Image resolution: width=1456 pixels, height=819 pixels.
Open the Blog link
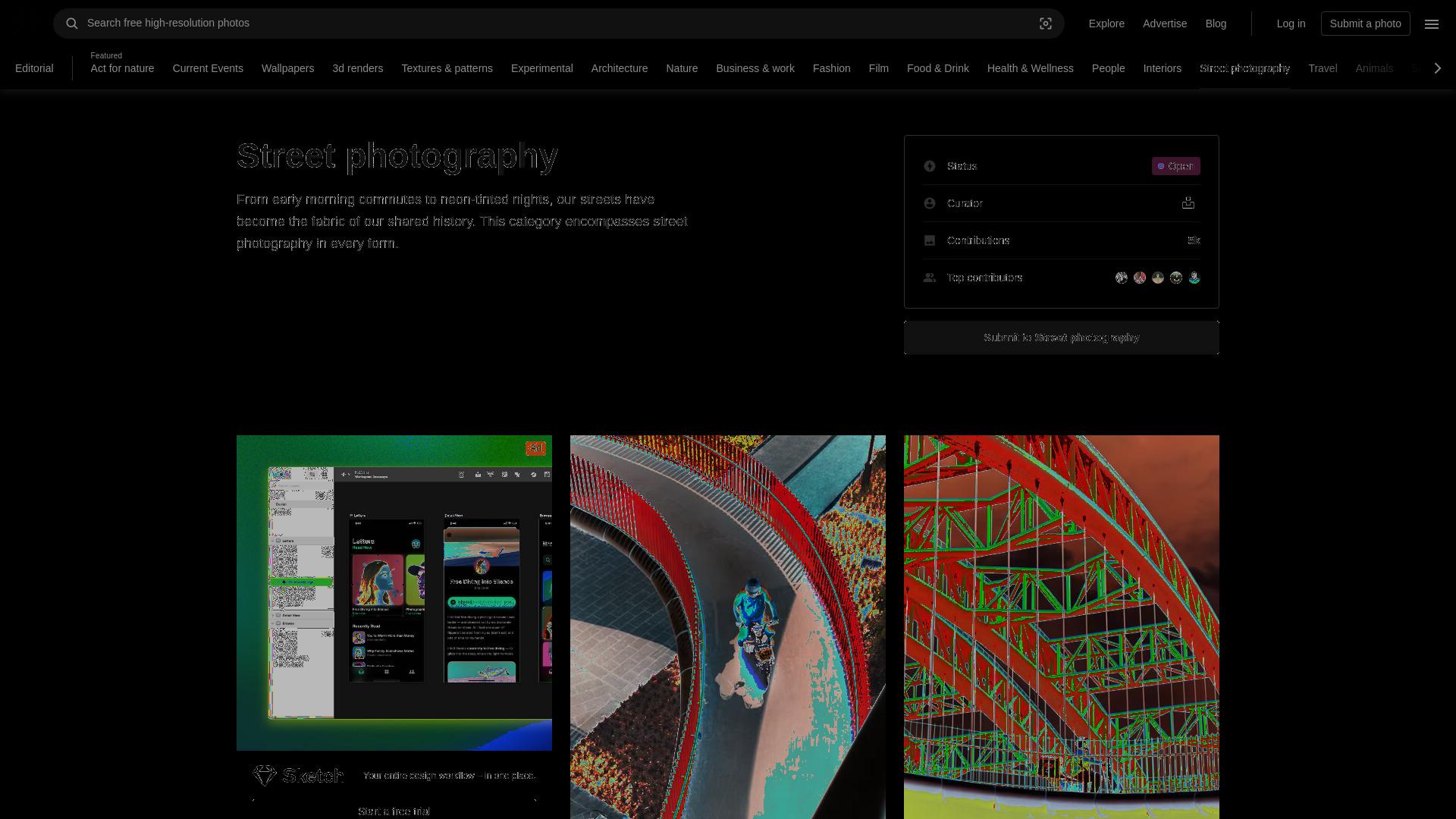(x=1216, y=24)
